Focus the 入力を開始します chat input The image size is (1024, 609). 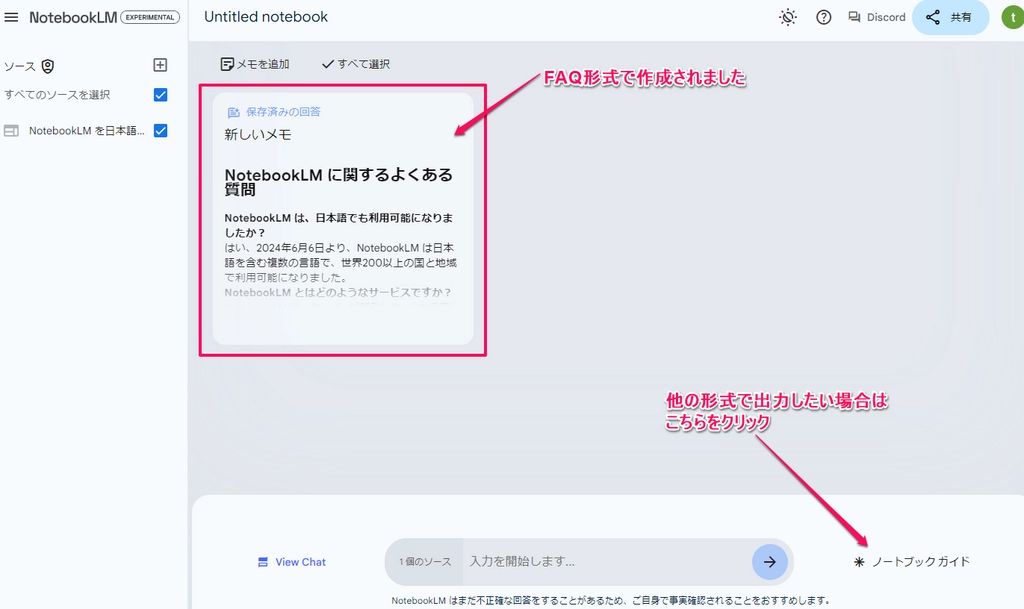coord(606,562)
